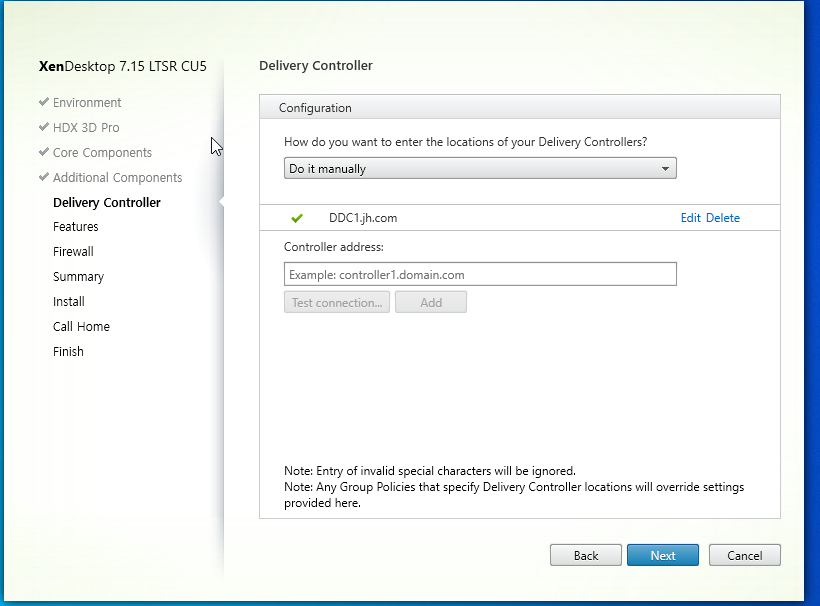This screenshot has height=606, width=820.
Task: Open the Additional Components step
Action: coord(118,178)
